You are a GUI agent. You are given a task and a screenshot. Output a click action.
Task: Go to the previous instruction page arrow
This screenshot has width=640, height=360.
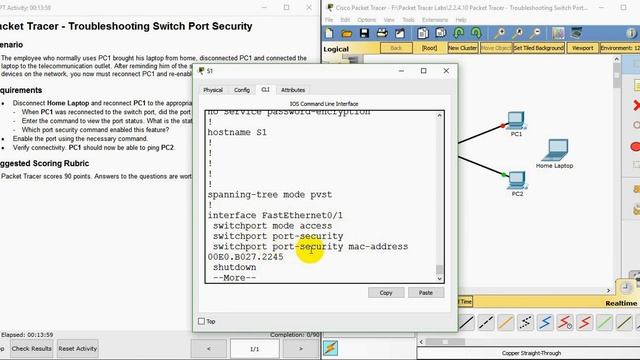(209, 349)
